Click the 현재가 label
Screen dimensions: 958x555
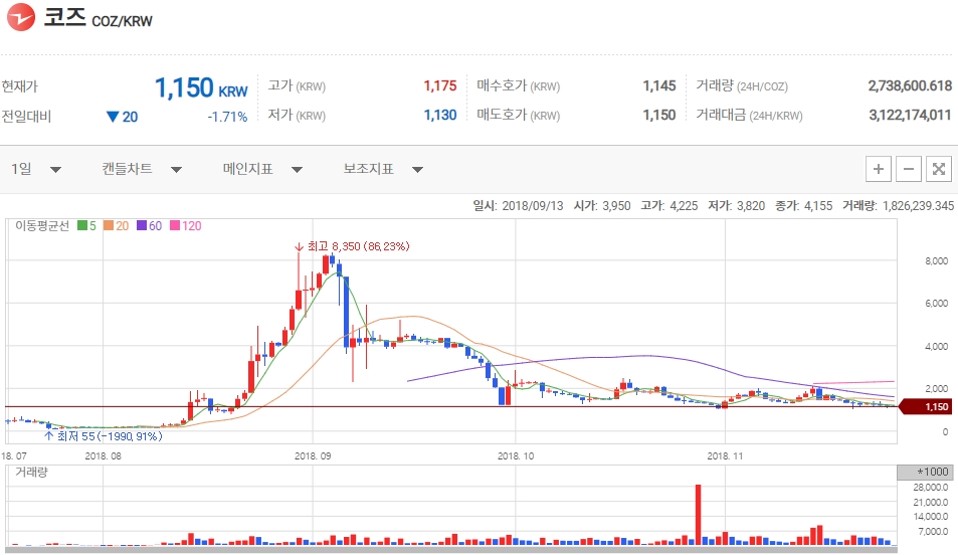[20, 86]
